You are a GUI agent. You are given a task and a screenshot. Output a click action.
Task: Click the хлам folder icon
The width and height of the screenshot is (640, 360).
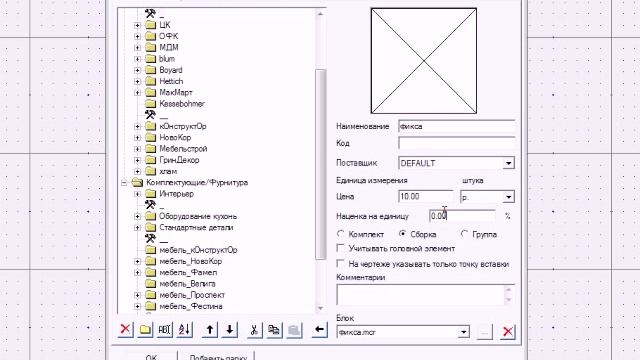point(151,171)
